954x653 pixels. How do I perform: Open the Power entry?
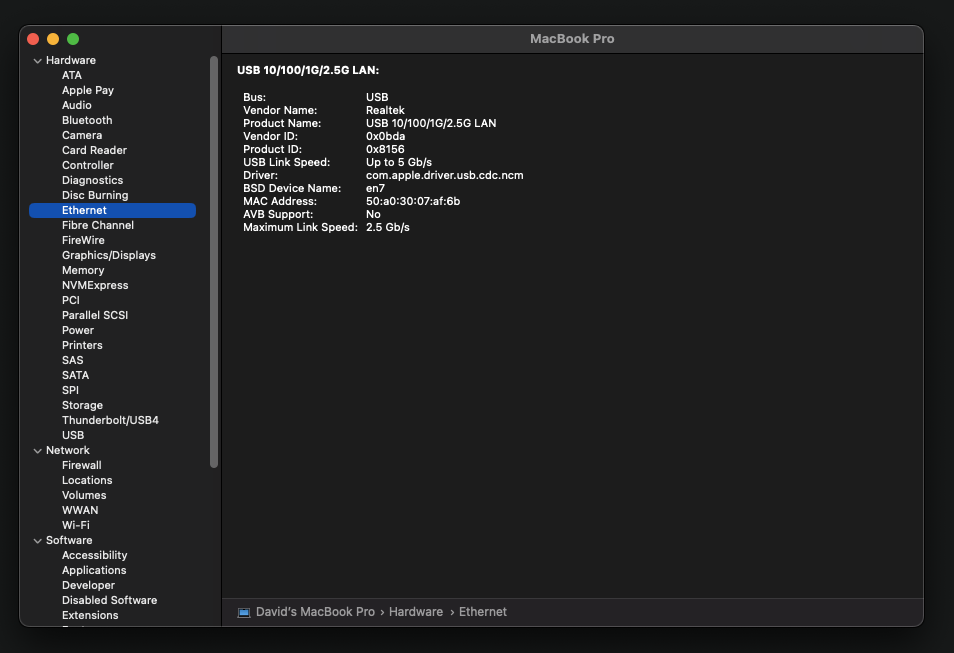pos(78,330)
